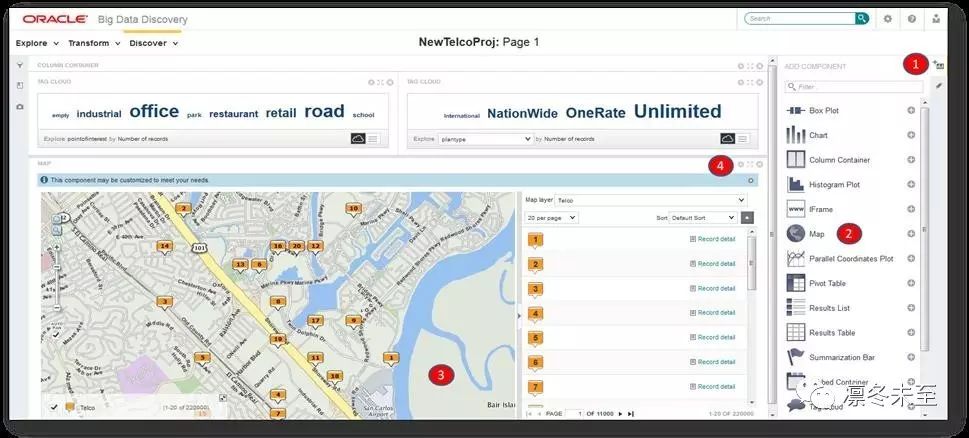Add a Parallel Coordinates Plot with its plus
This screenshot has height=438, width=969.
pyautogui.click(x=911, y=258)
